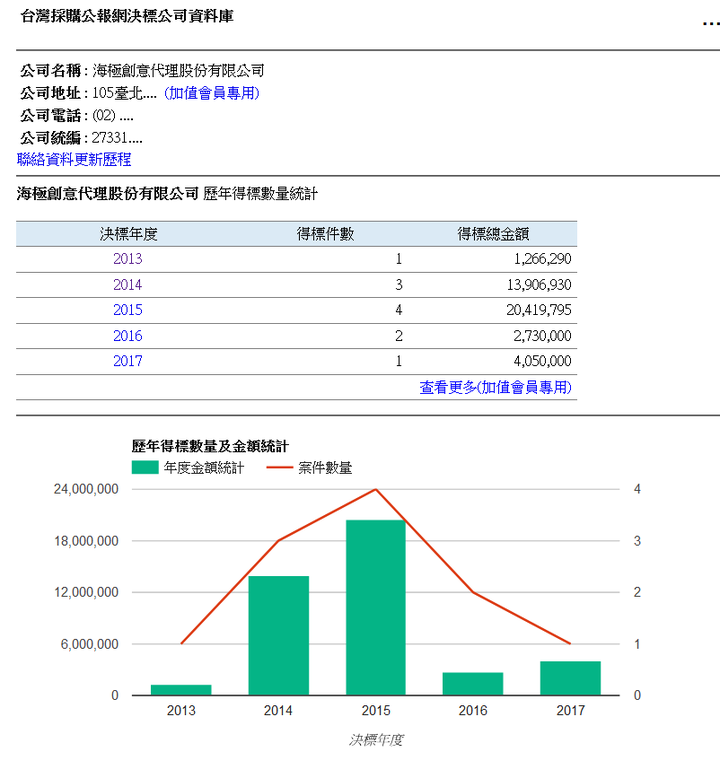
Task: Click the 2016 green bar in chart
Action: pos(473,684)
